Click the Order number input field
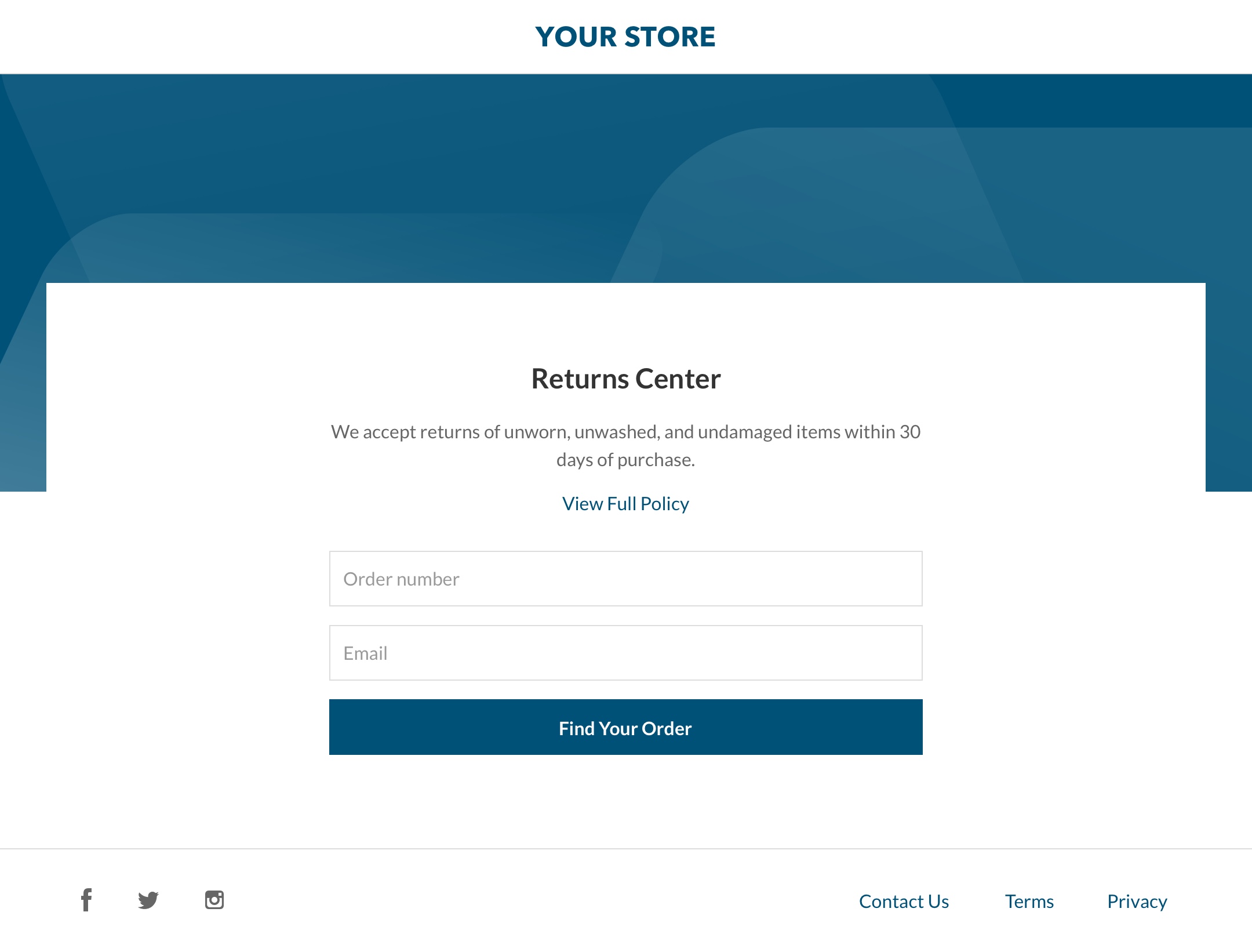 (626, 578)
